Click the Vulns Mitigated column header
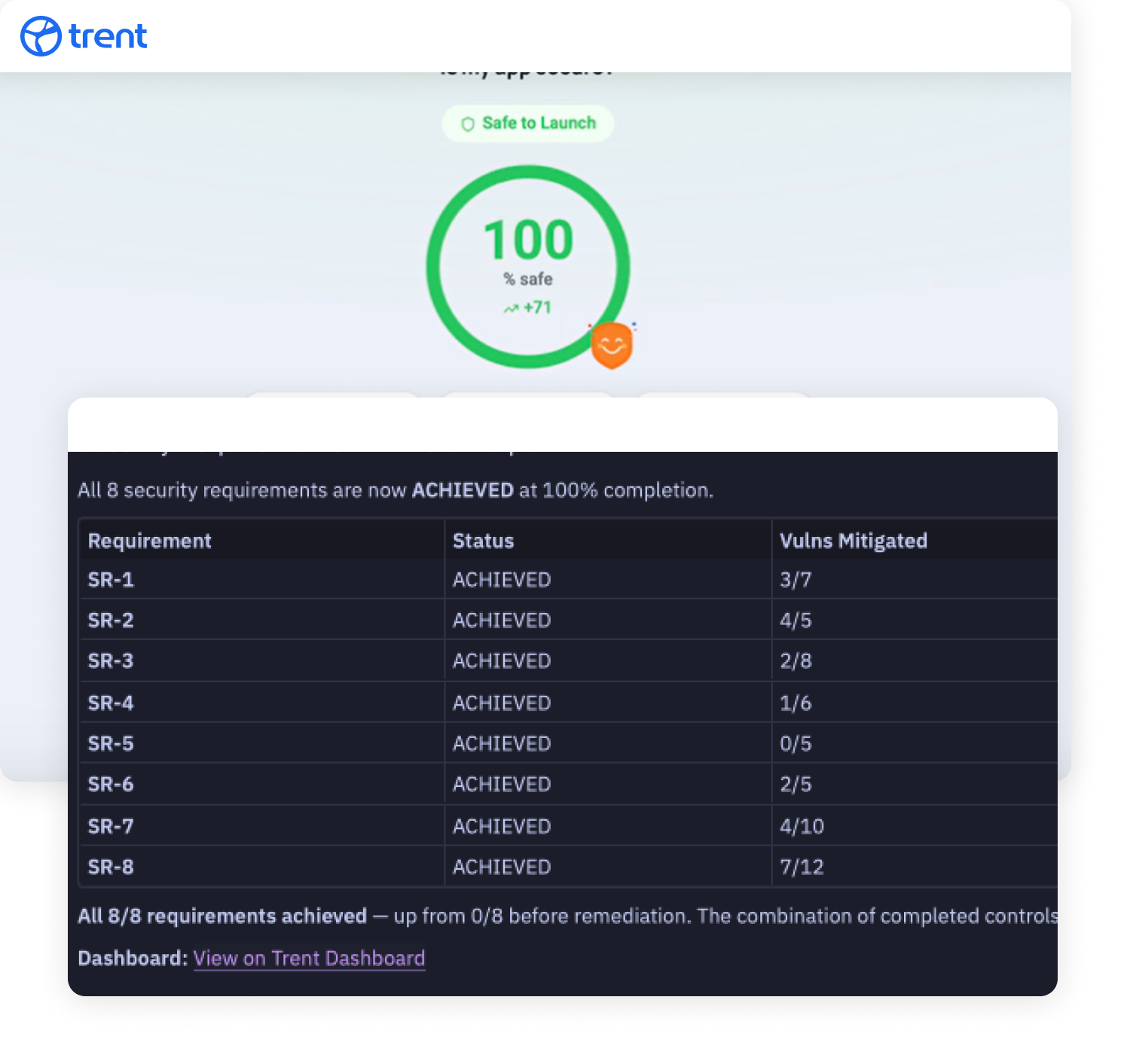This screenshot has width=1130, height=1064. pyautogui.click(x=853, y=541)
